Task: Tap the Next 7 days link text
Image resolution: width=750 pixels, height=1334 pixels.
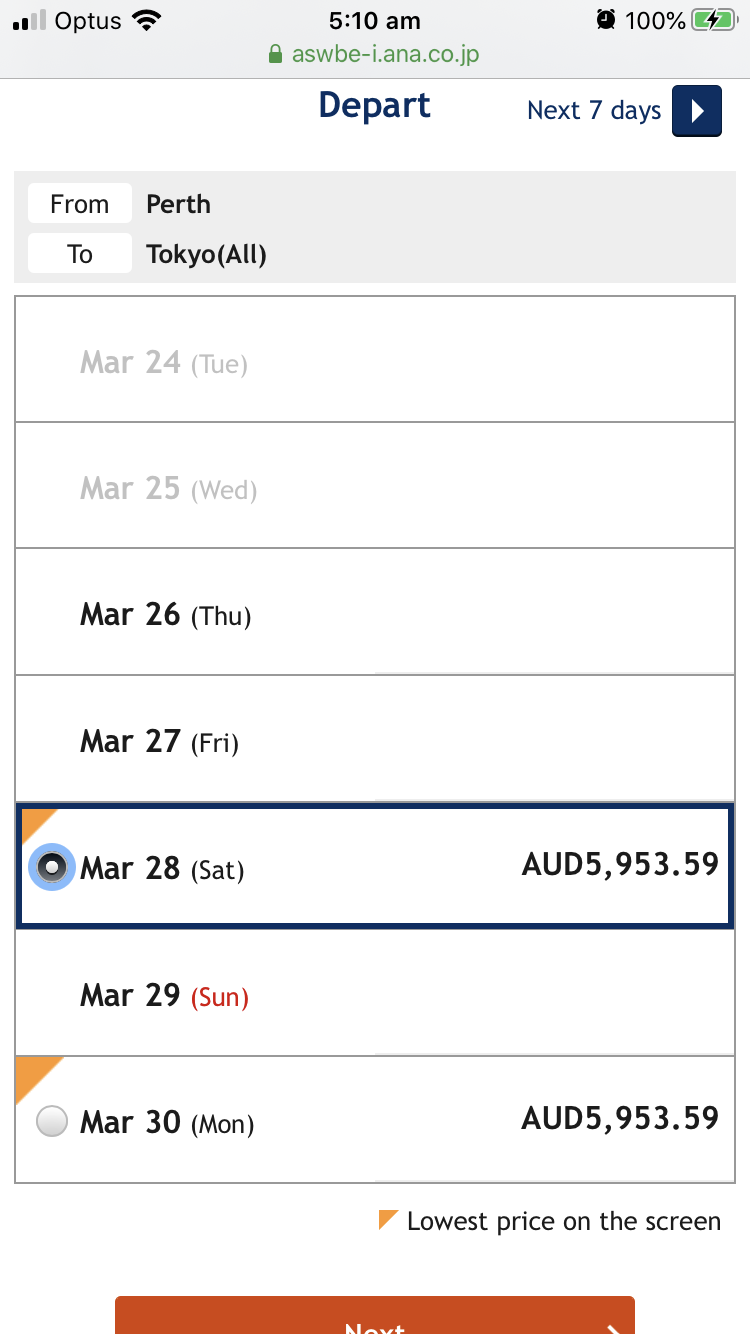Action: (594, 110)
